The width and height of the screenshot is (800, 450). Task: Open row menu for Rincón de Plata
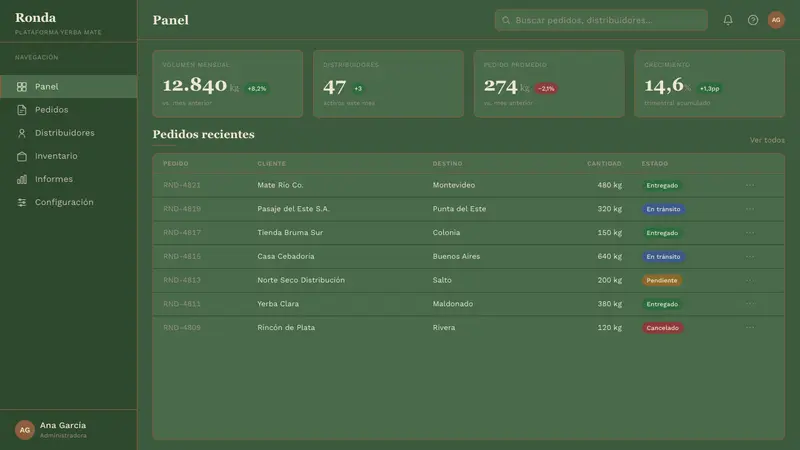pos(749,328)
